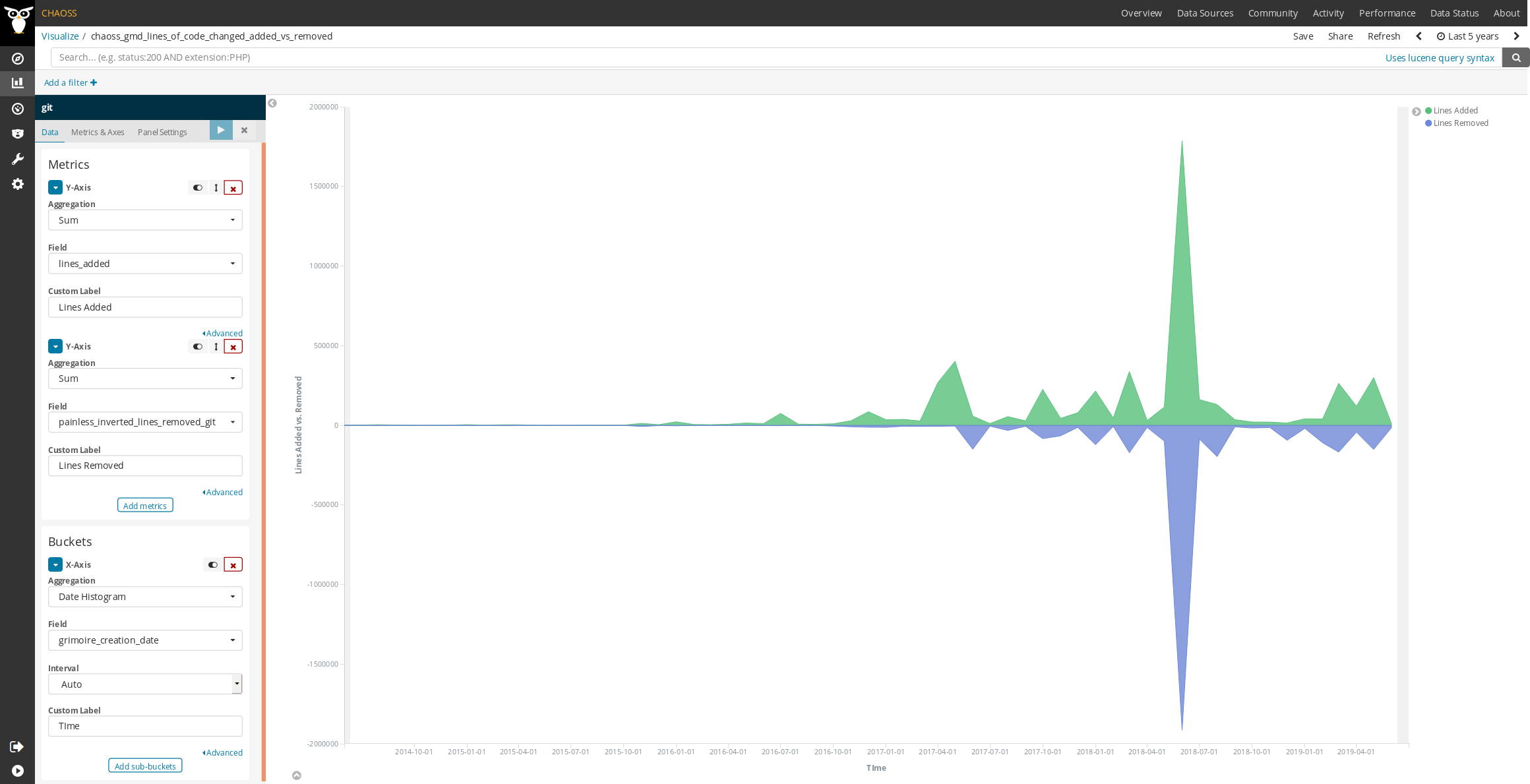Open the Visualize bar chart icon

click(18, 83)
